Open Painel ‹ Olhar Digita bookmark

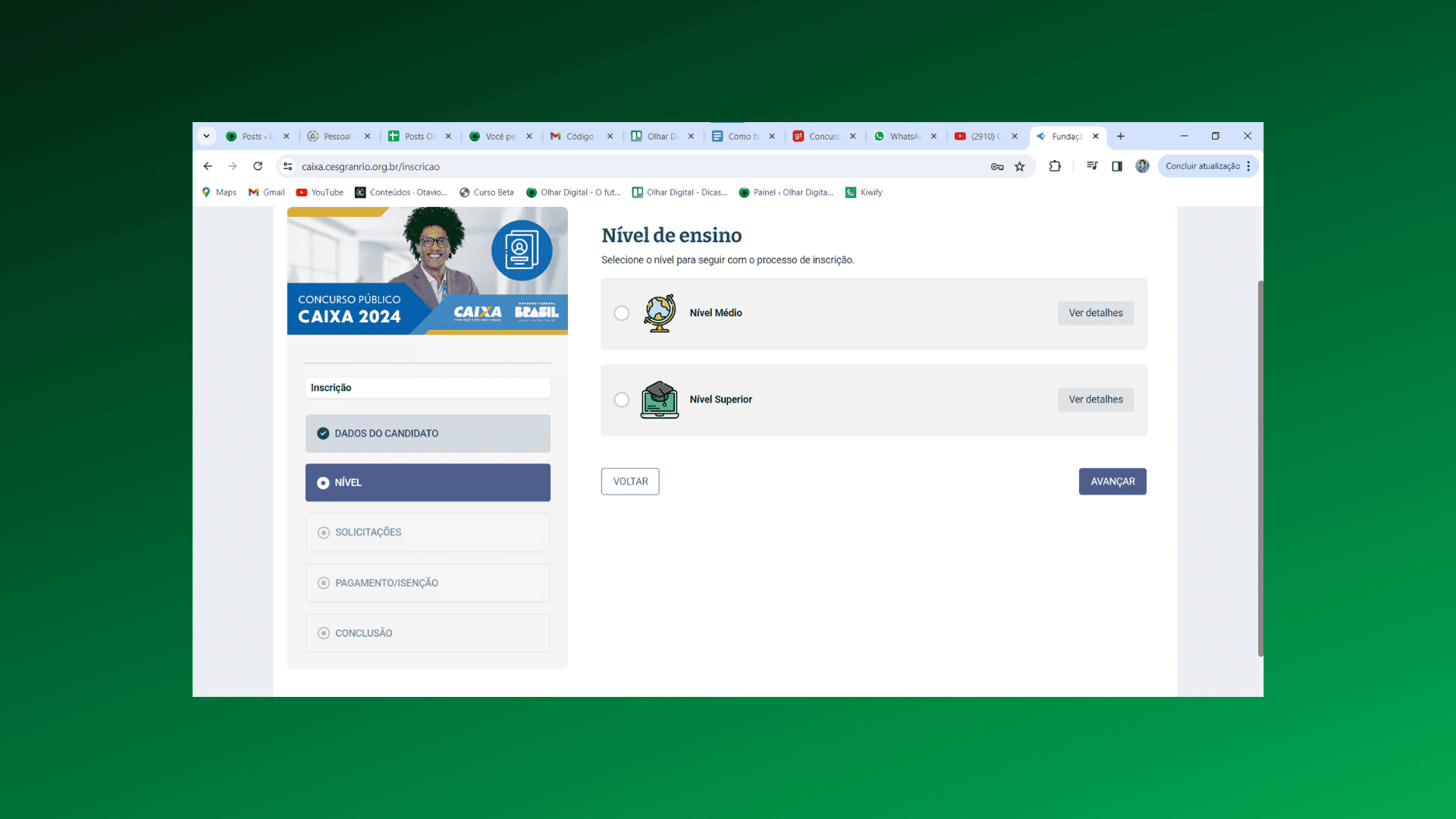pyautogui.click(x=786, y=193)
